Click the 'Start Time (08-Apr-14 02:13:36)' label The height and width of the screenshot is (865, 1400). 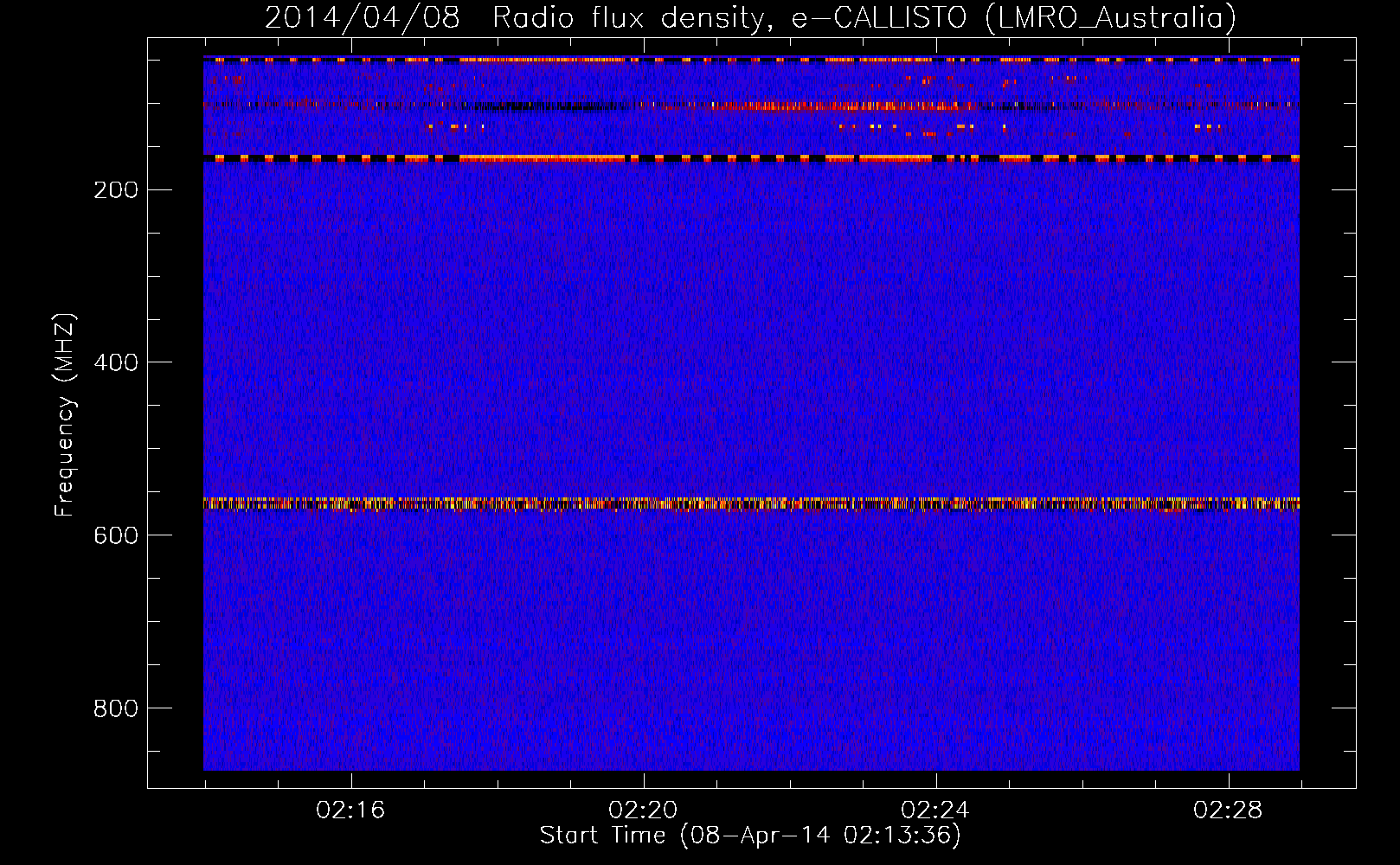coord(750,836)
